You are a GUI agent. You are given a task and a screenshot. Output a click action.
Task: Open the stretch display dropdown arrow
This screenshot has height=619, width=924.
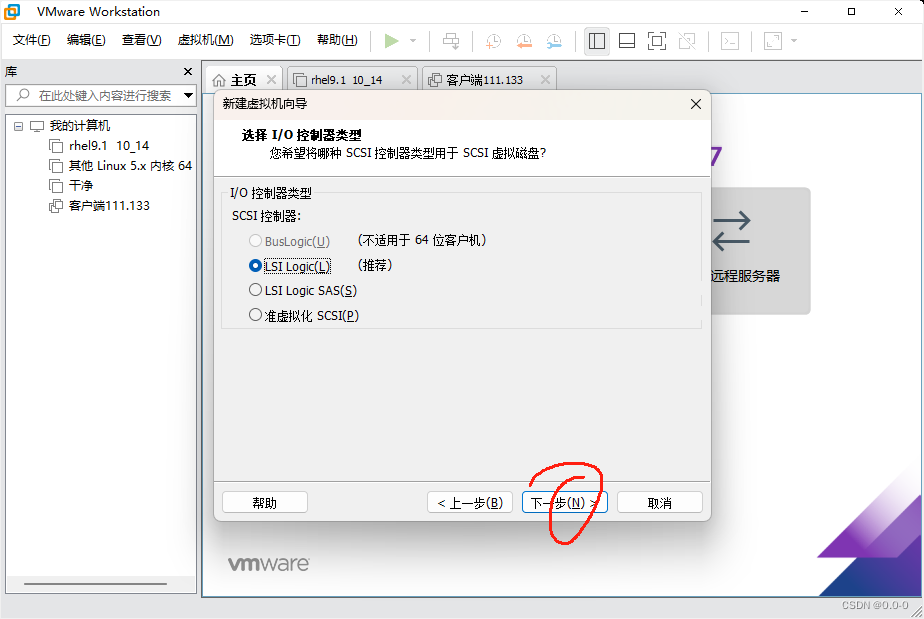(794, 41)
